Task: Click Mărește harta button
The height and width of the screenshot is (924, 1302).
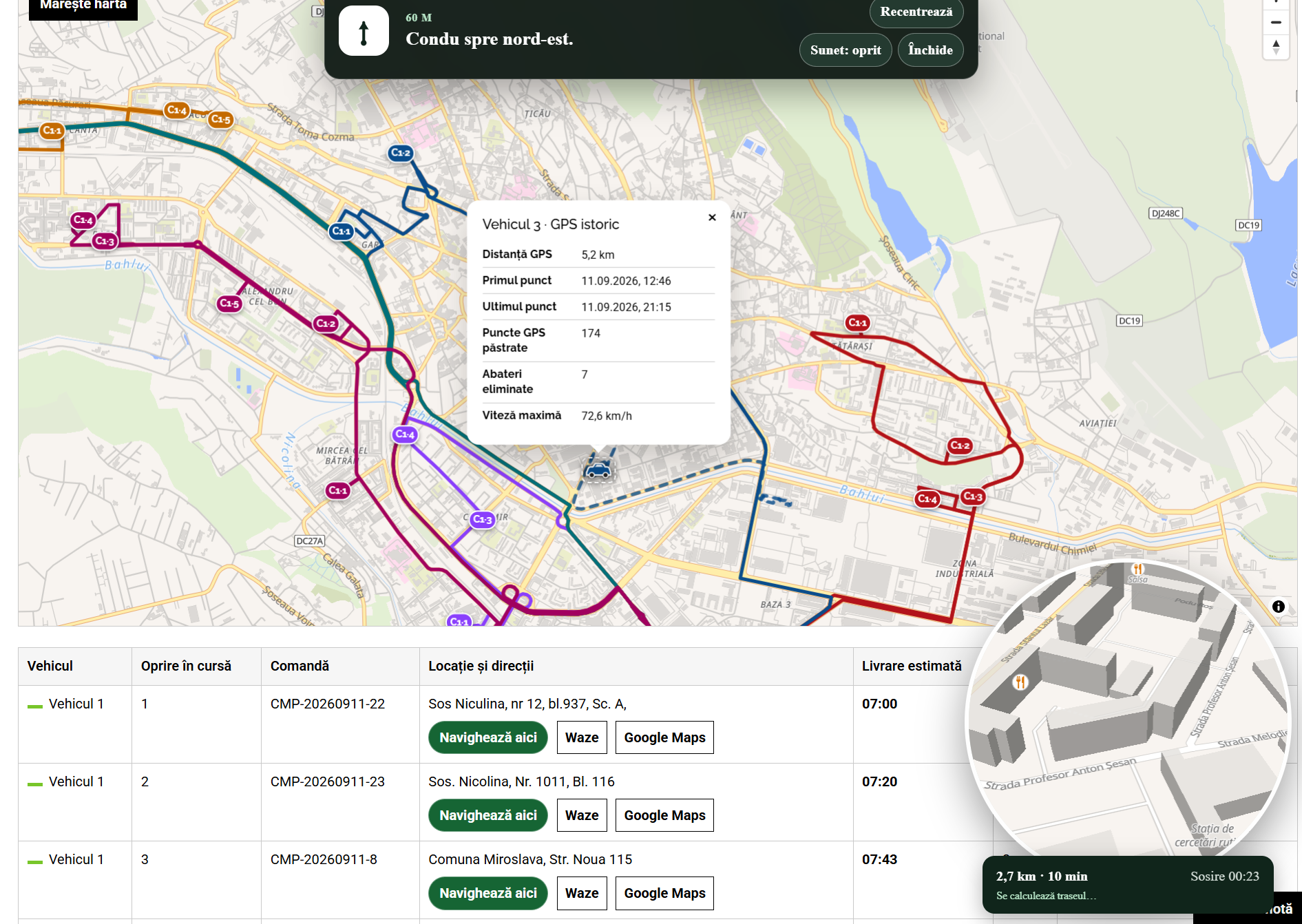Action: coord(83,7)
